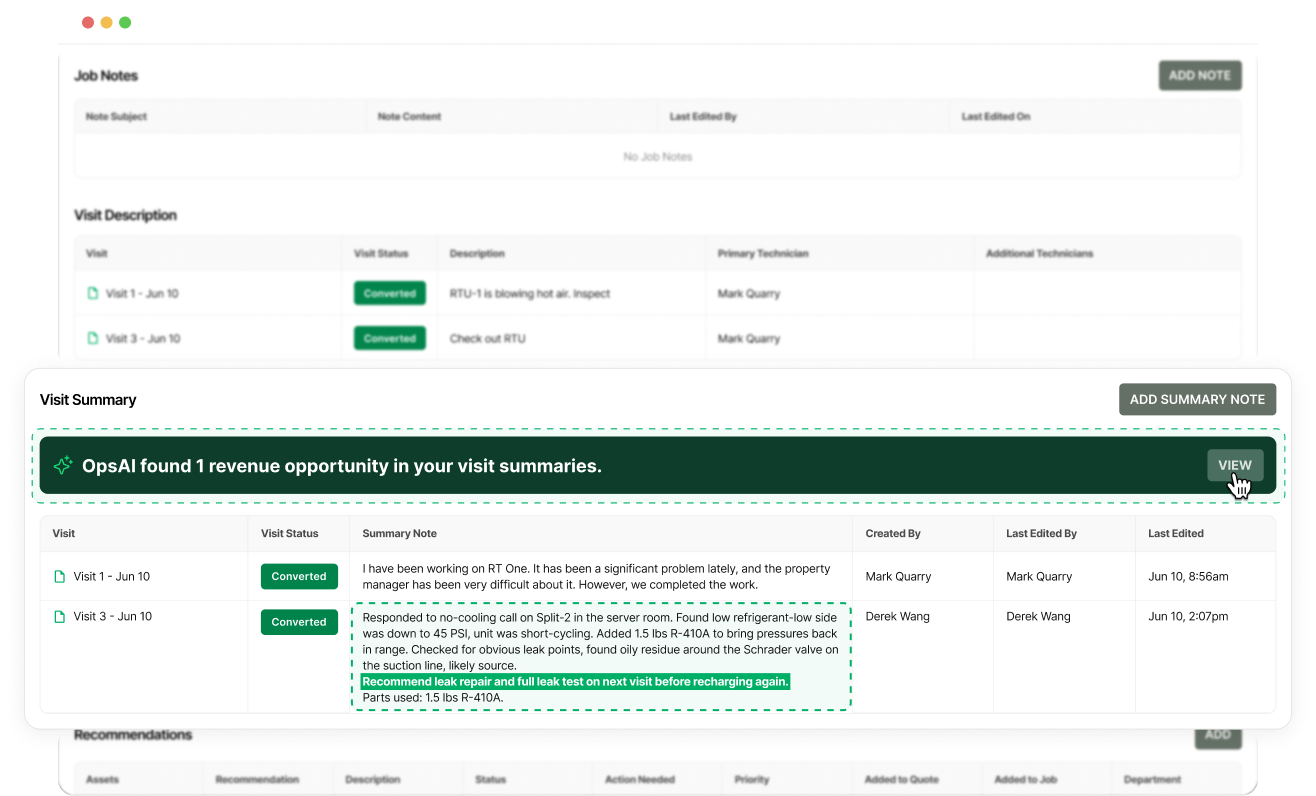The image size is (1316, 796).
Task: Open Visit 1 document icon in Visit Summary
Action: (60, 577)
